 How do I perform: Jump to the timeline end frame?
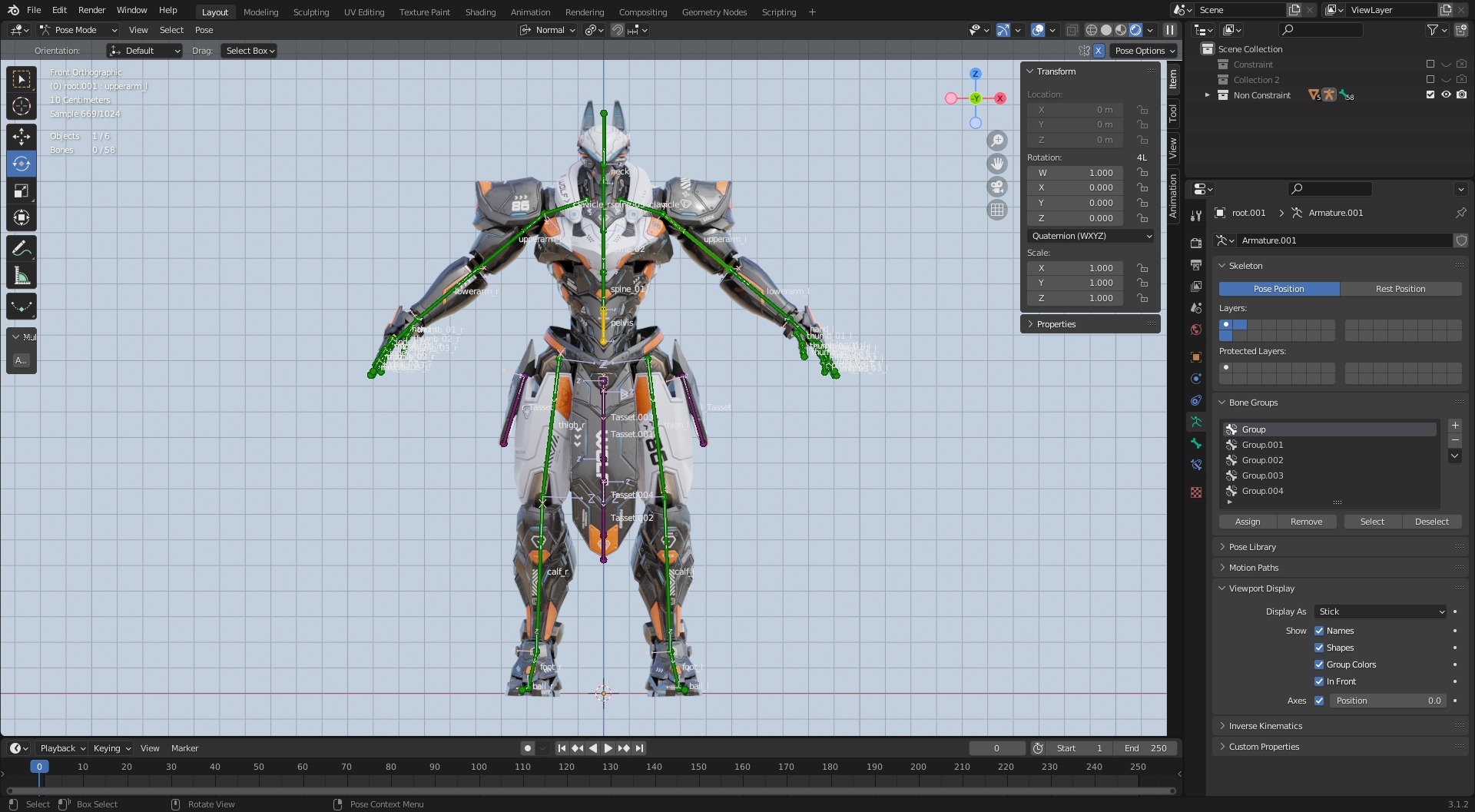click(x=639, y=748)
